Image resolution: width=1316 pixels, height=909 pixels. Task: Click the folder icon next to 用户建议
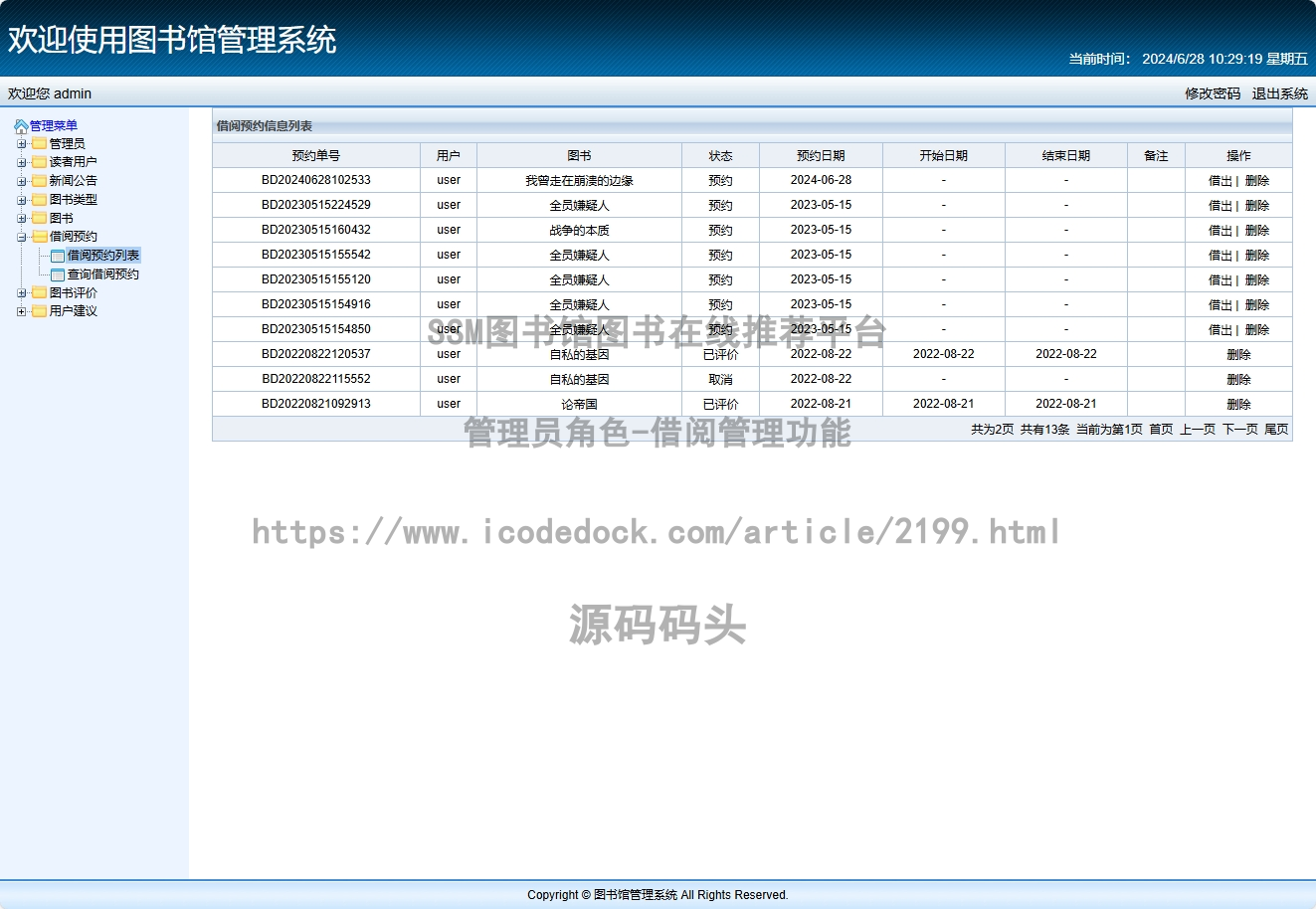point(39,311)
